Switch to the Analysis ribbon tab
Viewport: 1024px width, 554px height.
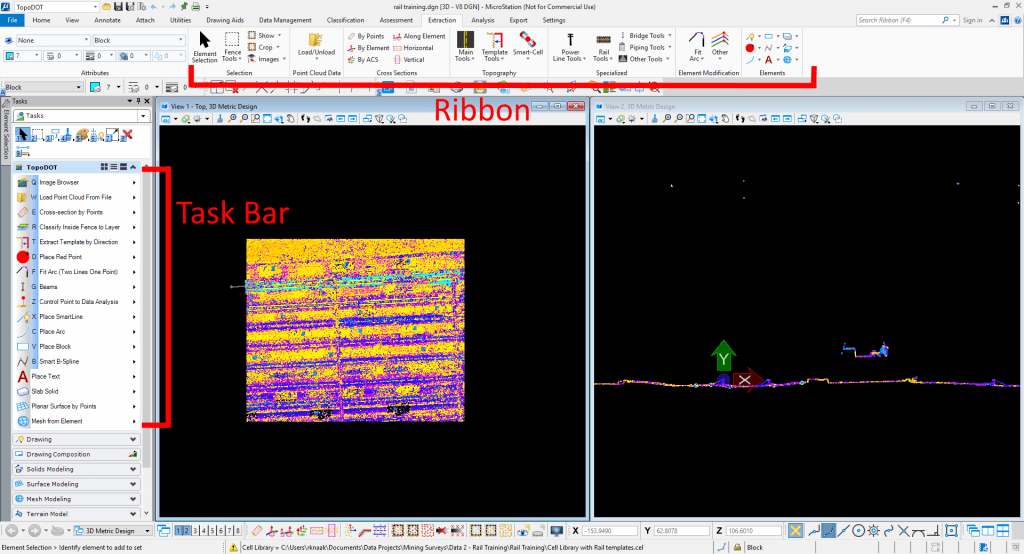(482, 20)
